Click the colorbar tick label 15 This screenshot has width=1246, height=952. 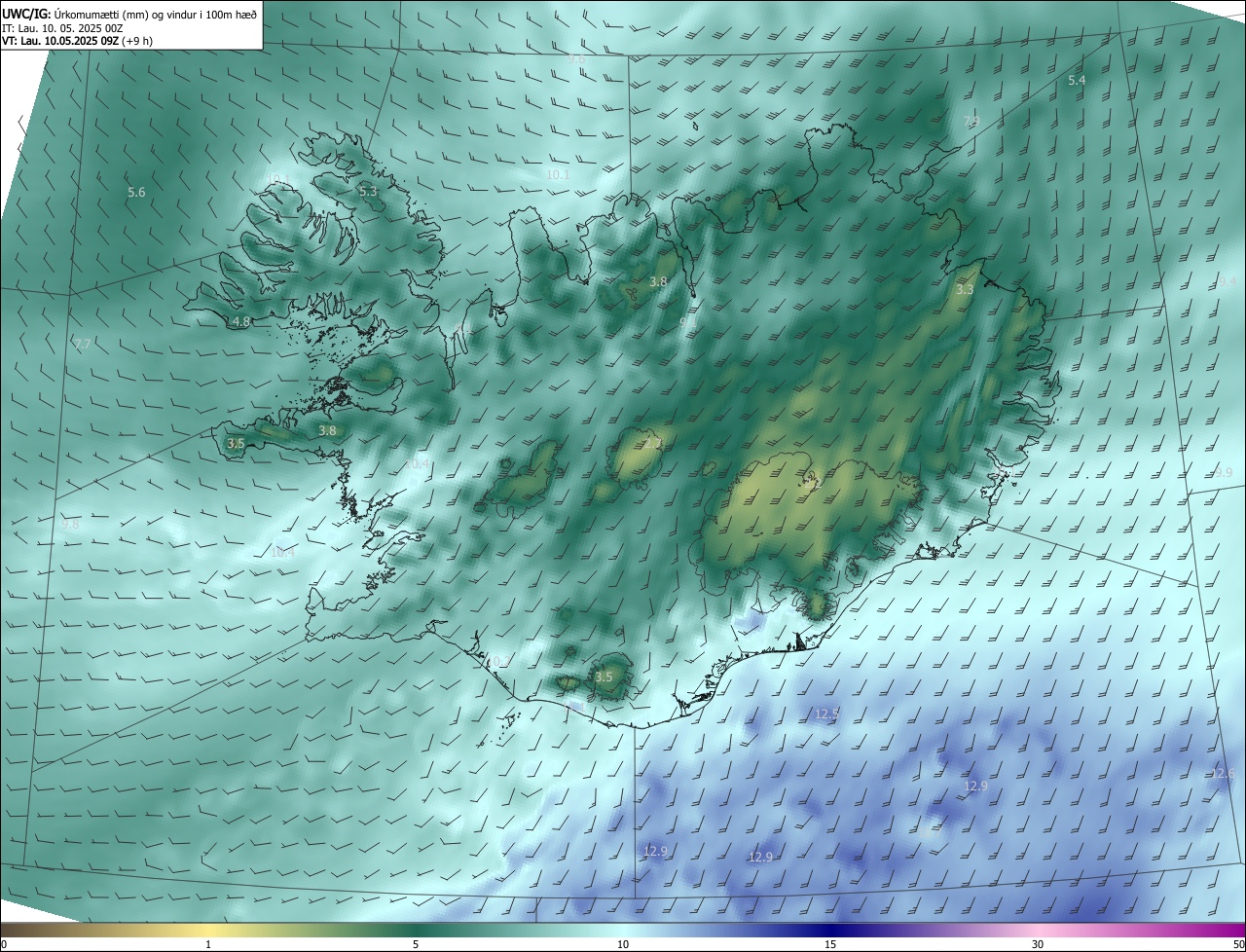(830, 944)
